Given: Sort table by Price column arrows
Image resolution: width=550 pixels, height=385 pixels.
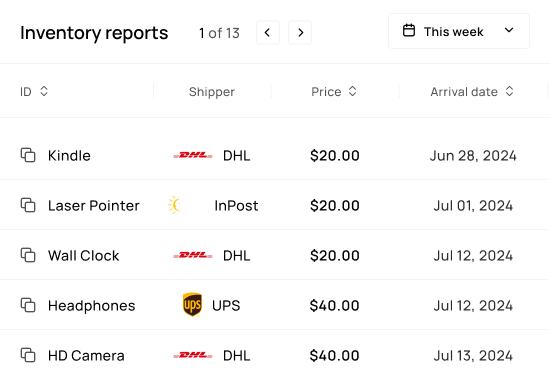Looking at the screenshot, I should (x=353, y=91).
